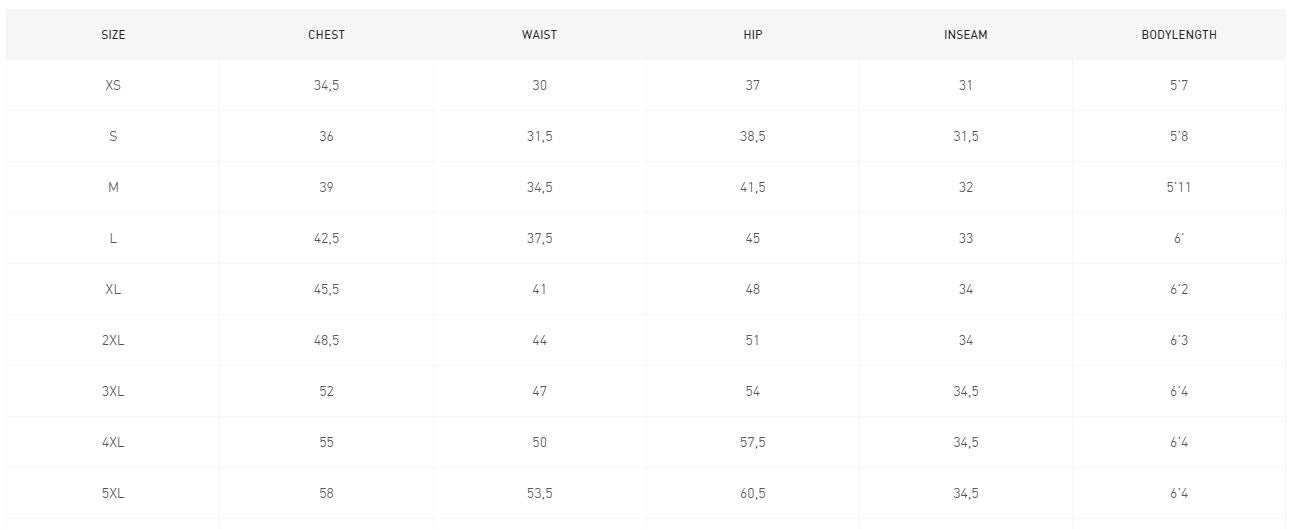Image resolution: width=1295 pixels, height=529 pixels.
Task: Select the L size row label
Action: (x=113, y=239)
